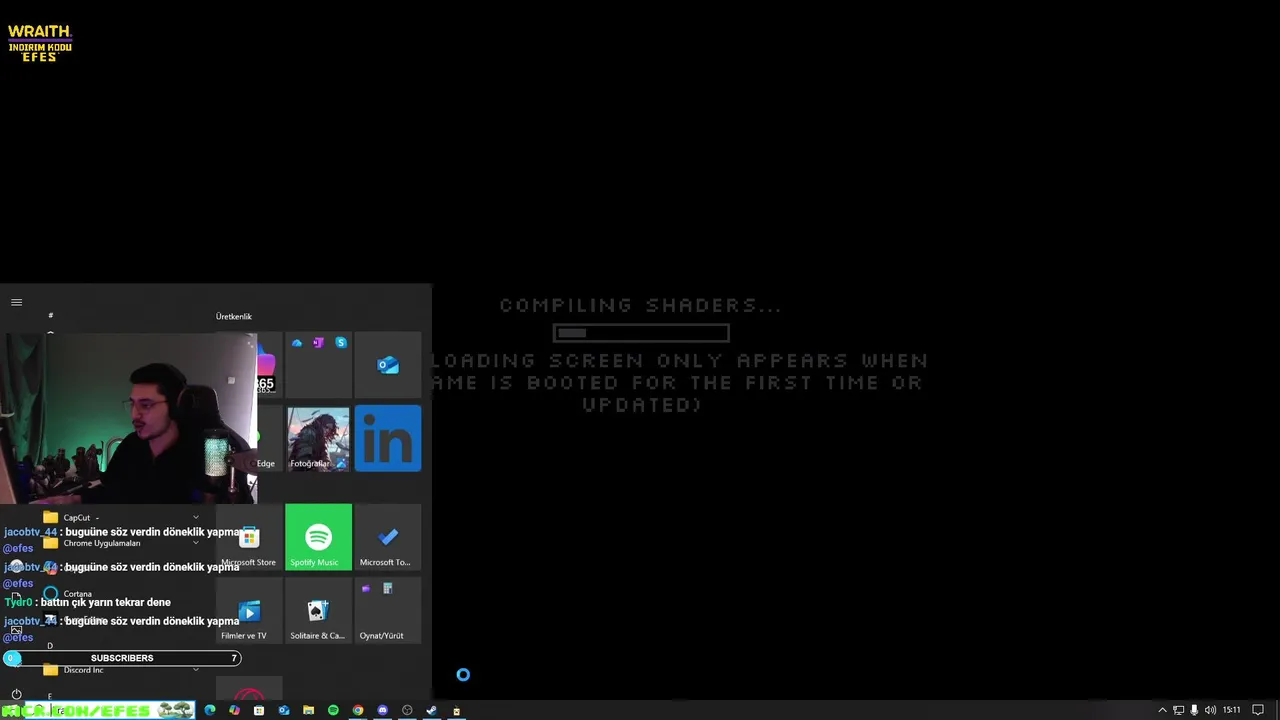Open Spotify from the taskbar

pos(333,710)
